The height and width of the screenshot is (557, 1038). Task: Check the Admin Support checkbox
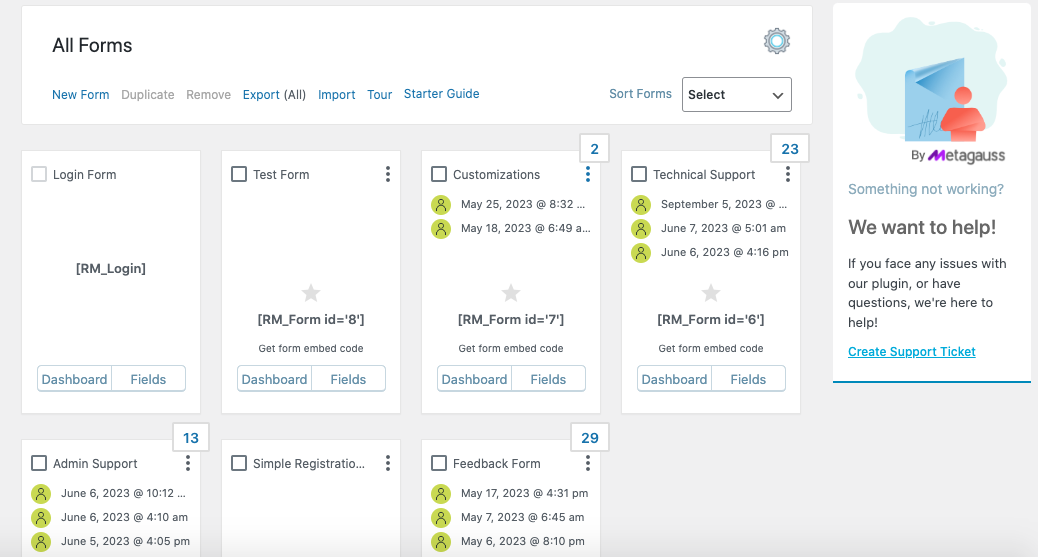coord(39,463)
